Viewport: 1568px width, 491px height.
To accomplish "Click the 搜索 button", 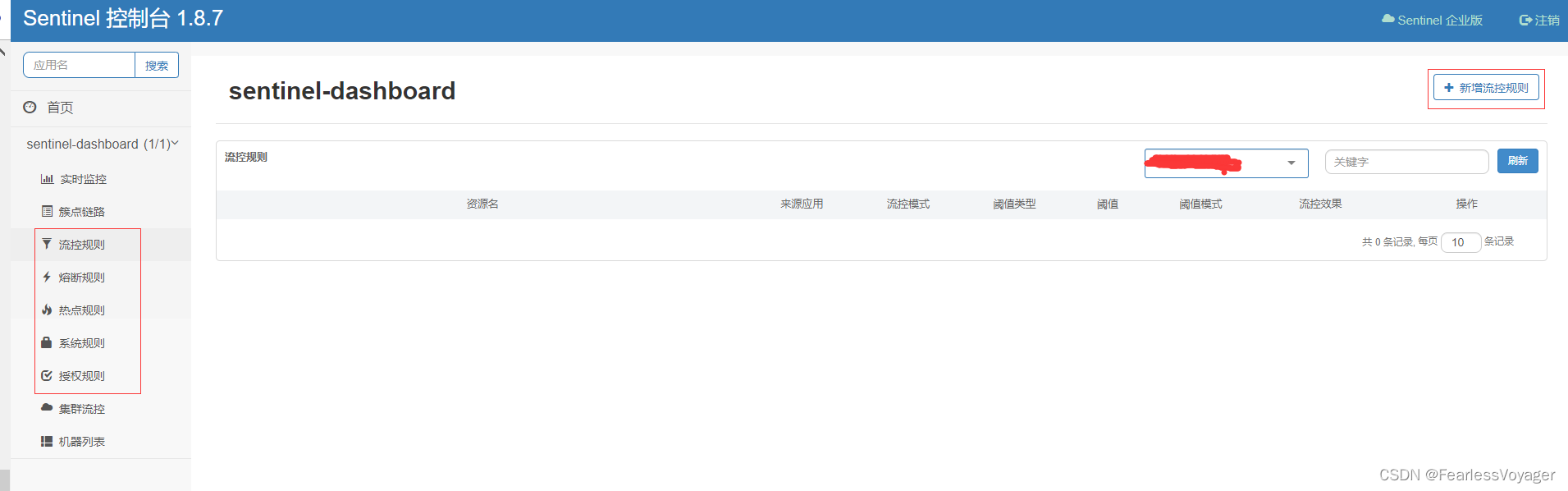I will pos(157,65).
